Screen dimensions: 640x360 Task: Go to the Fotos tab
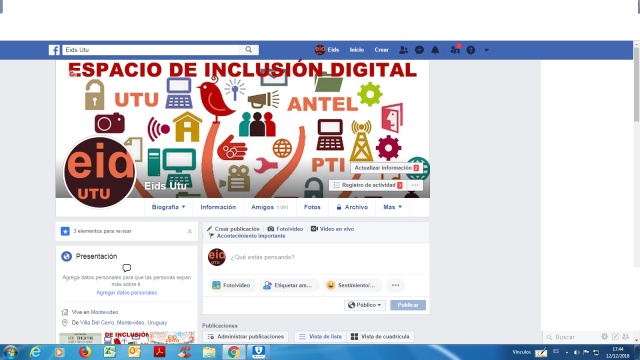pyautogui.click(x=312, y=207)
